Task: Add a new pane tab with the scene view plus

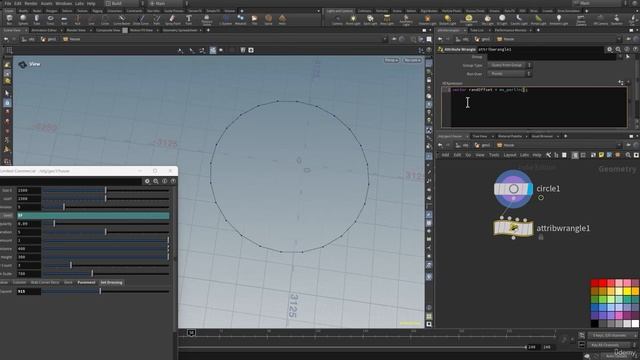Action: coord(208,30)
